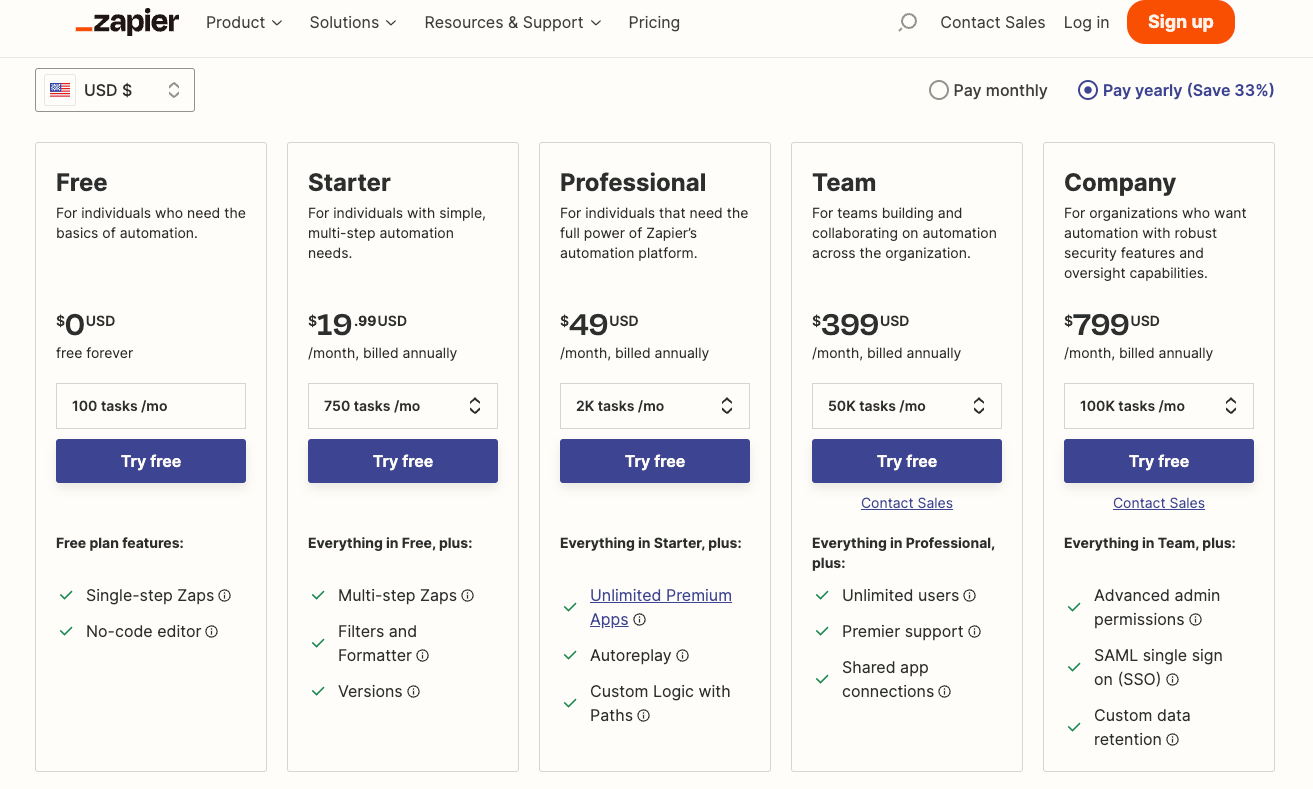
Task: Open tooltip icon for Multi-step Zaps
Action: point(467,595)
